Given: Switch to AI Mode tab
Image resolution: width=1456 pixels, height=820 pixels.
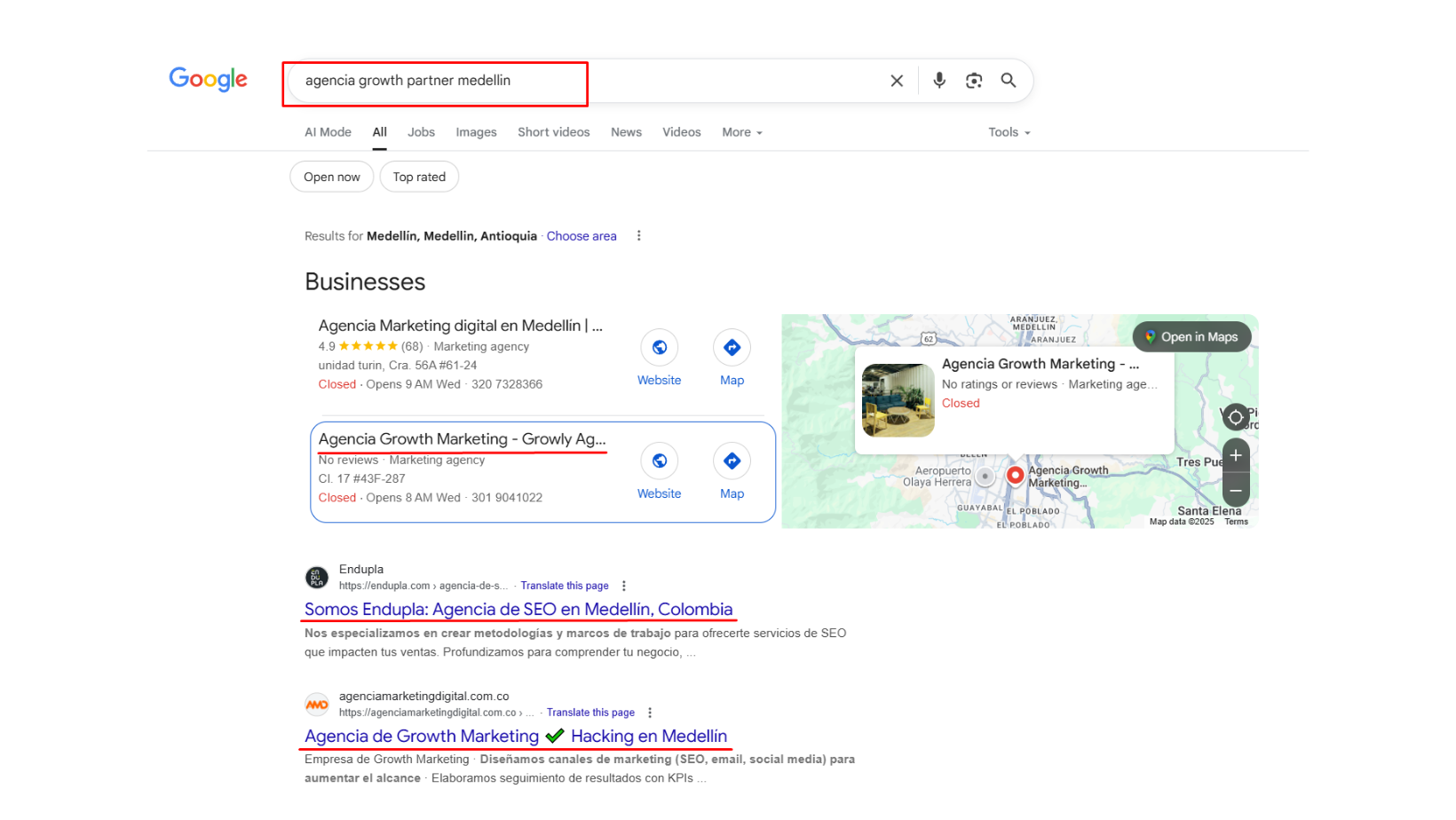Looking at the screenshot, I should (328, 132).
